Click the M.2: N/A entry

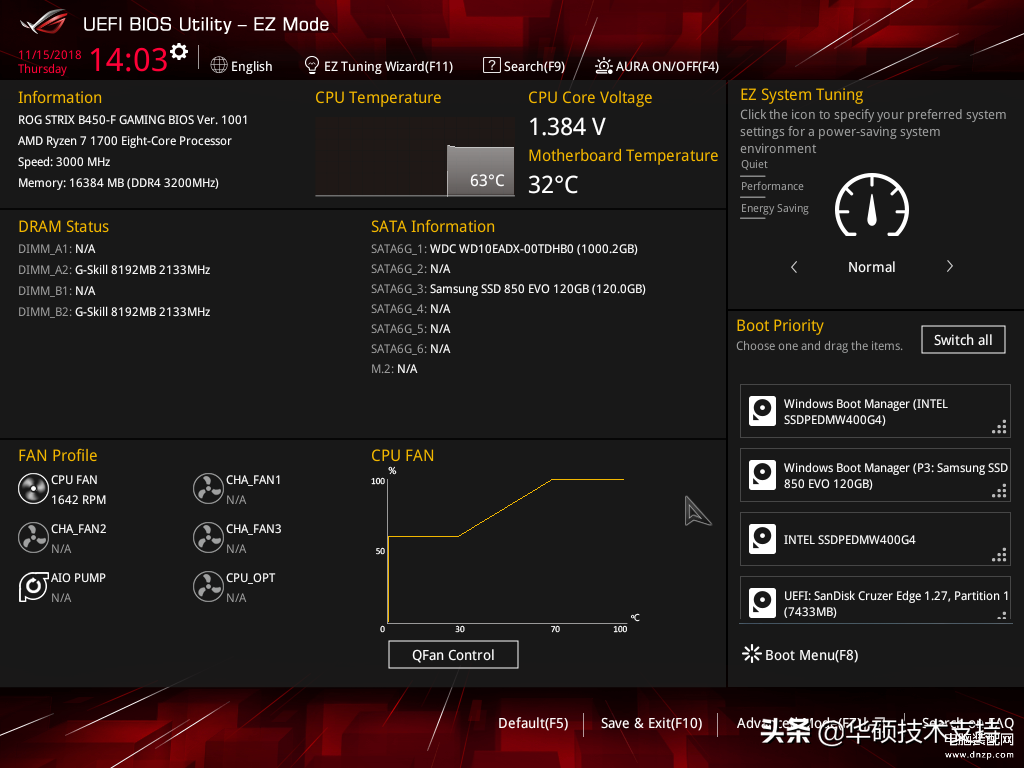click(394, 369)
